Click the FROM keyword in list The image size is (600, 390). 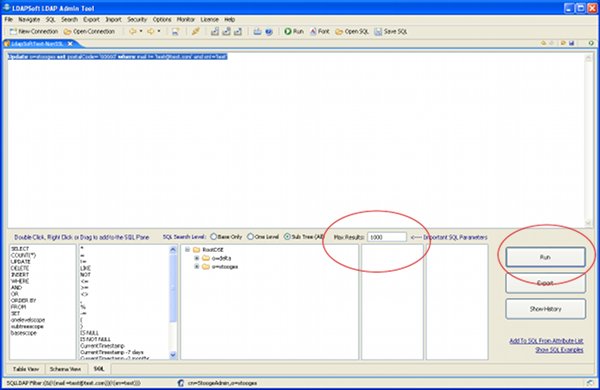(18, 307)
